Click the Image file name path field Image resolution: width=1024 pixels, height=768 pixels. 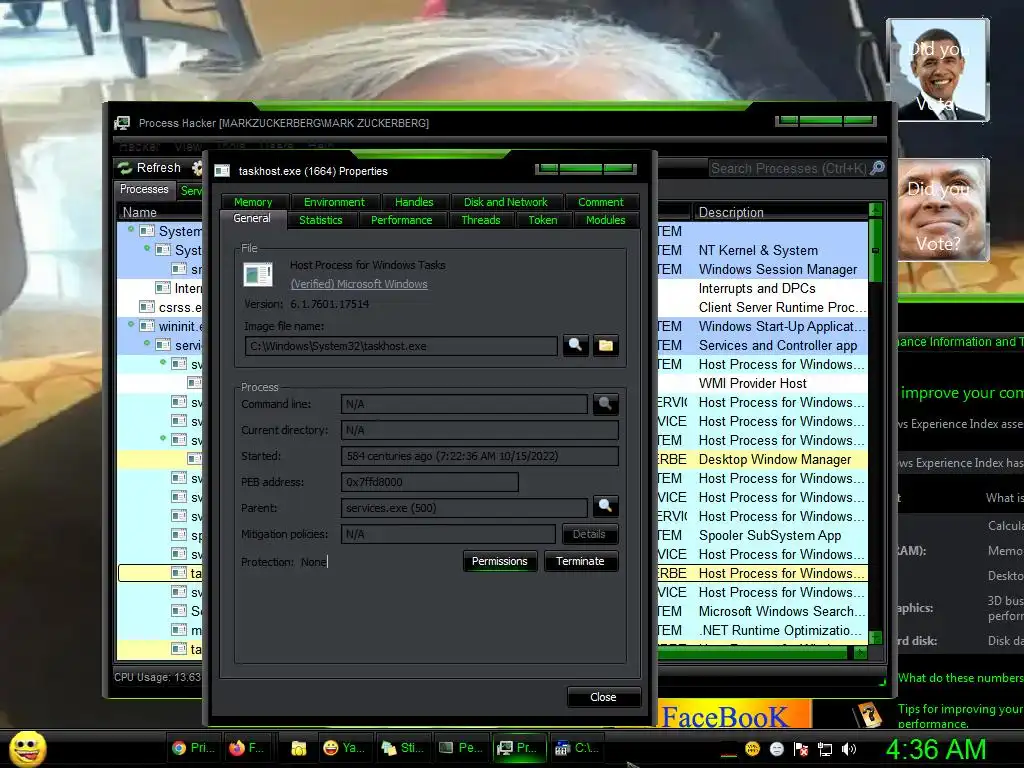[401, 346]
